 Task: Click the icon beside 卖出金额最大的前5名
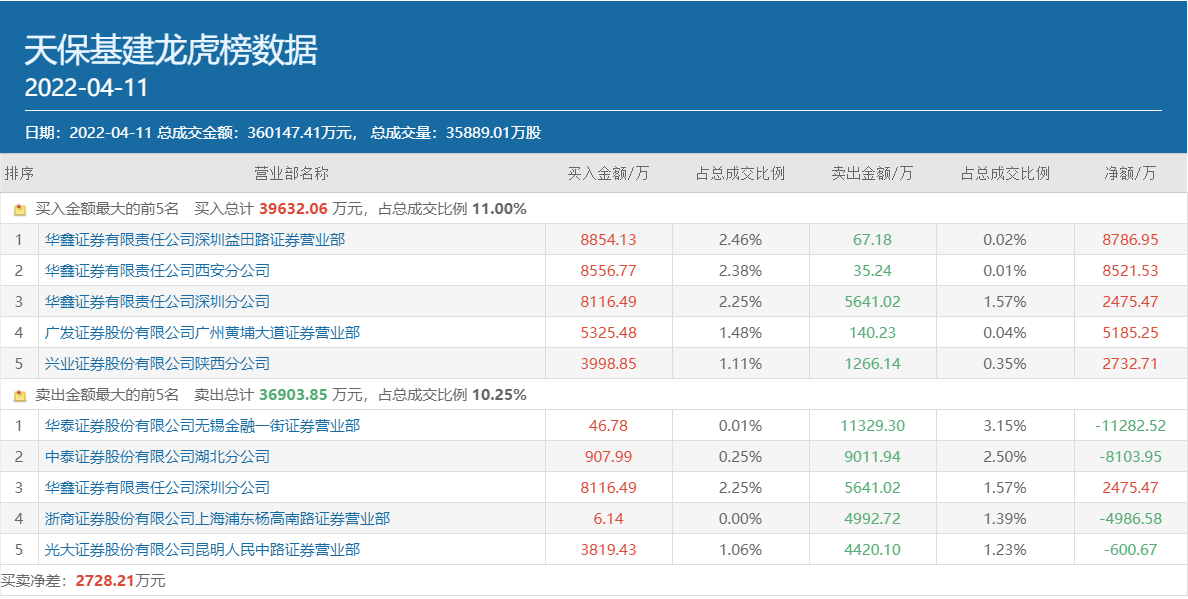click(20, 395)
